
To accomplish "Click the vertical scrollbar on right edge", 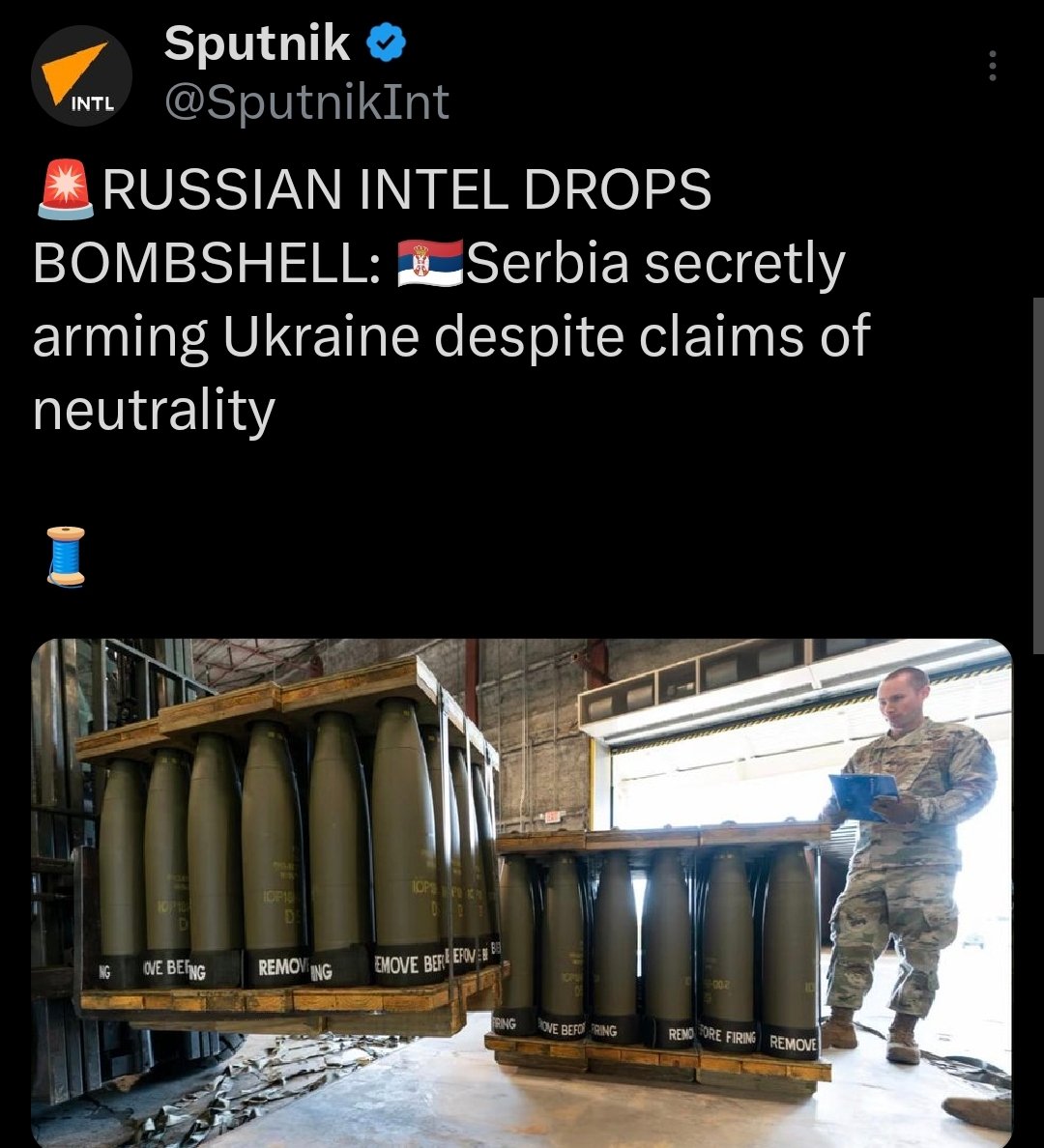I will click(x=1038, y=475).
